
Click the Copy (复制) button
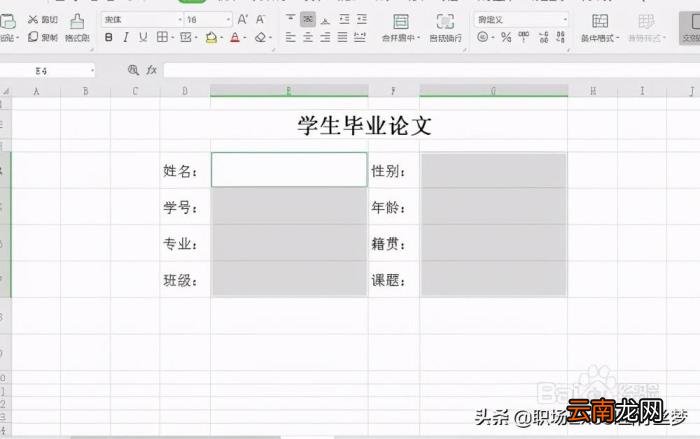[43, 37]
